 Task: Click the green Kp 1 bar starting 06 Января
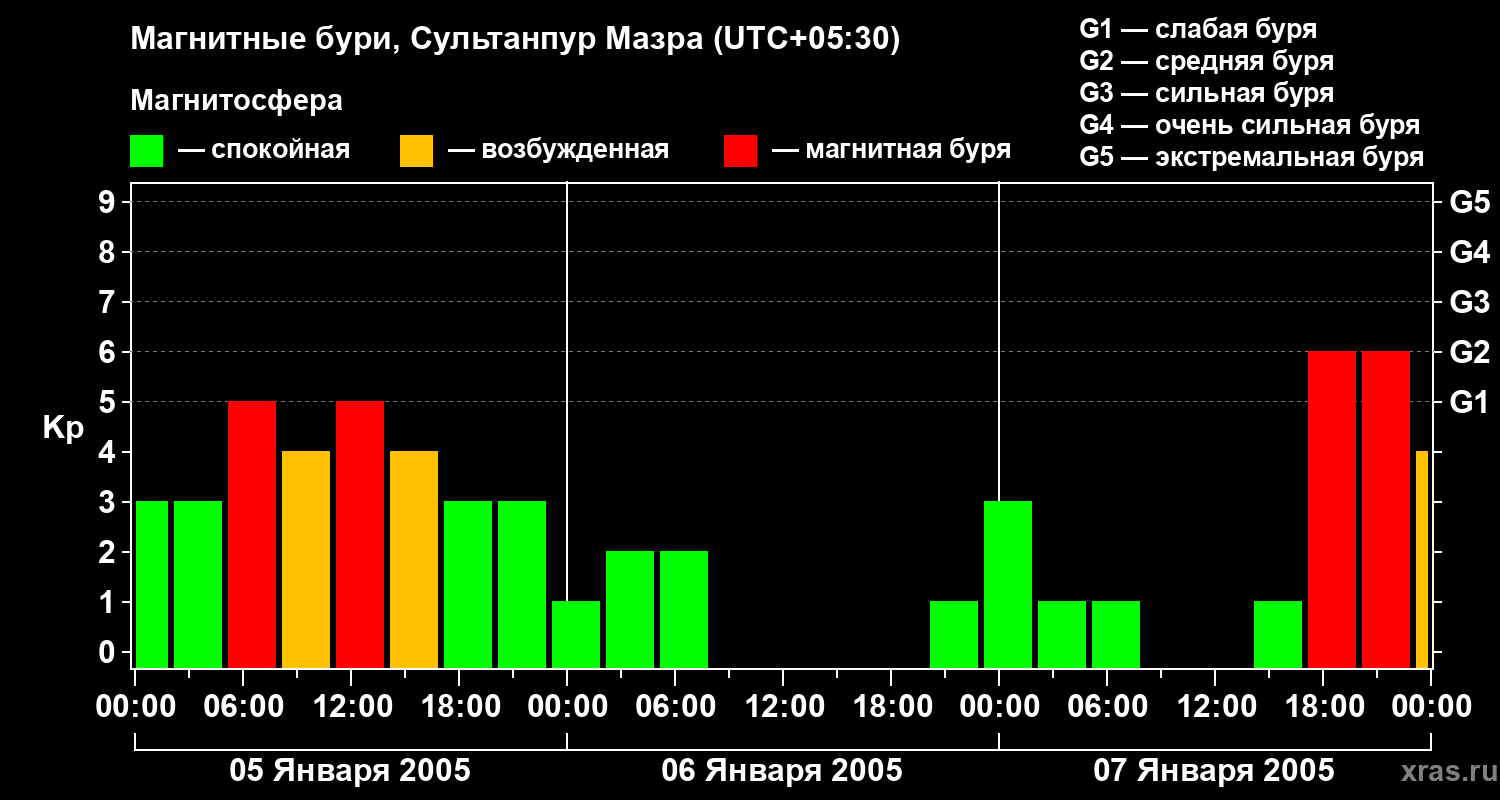(576, 635)
